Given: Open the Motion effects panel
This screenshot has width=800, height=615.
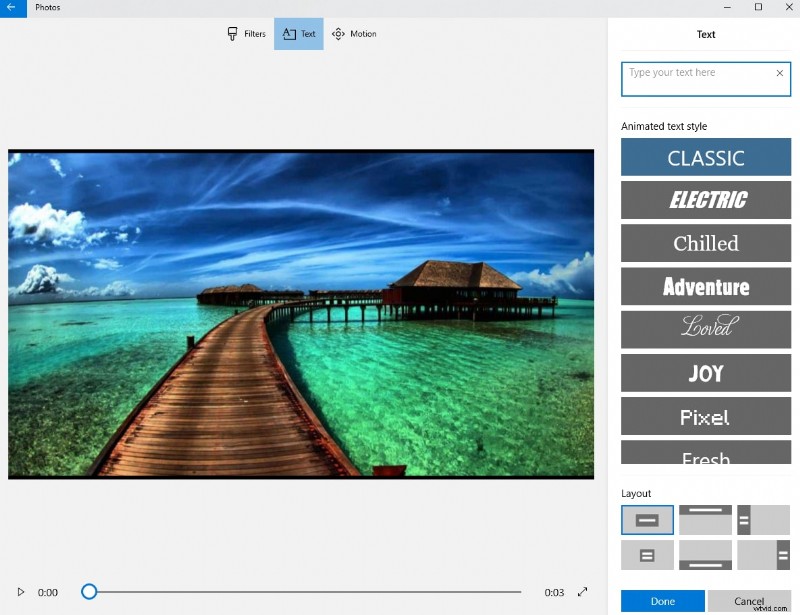Looking at the screenshot, I should [x=354, y=33].
